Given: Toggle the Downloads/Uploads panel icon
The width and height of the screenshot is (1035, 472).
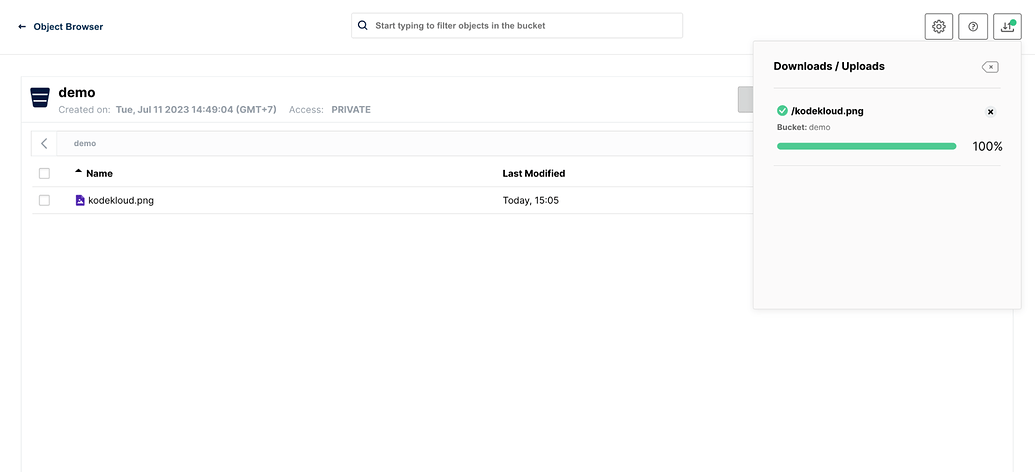Looking at the screenshot, I should (1007, 27).
